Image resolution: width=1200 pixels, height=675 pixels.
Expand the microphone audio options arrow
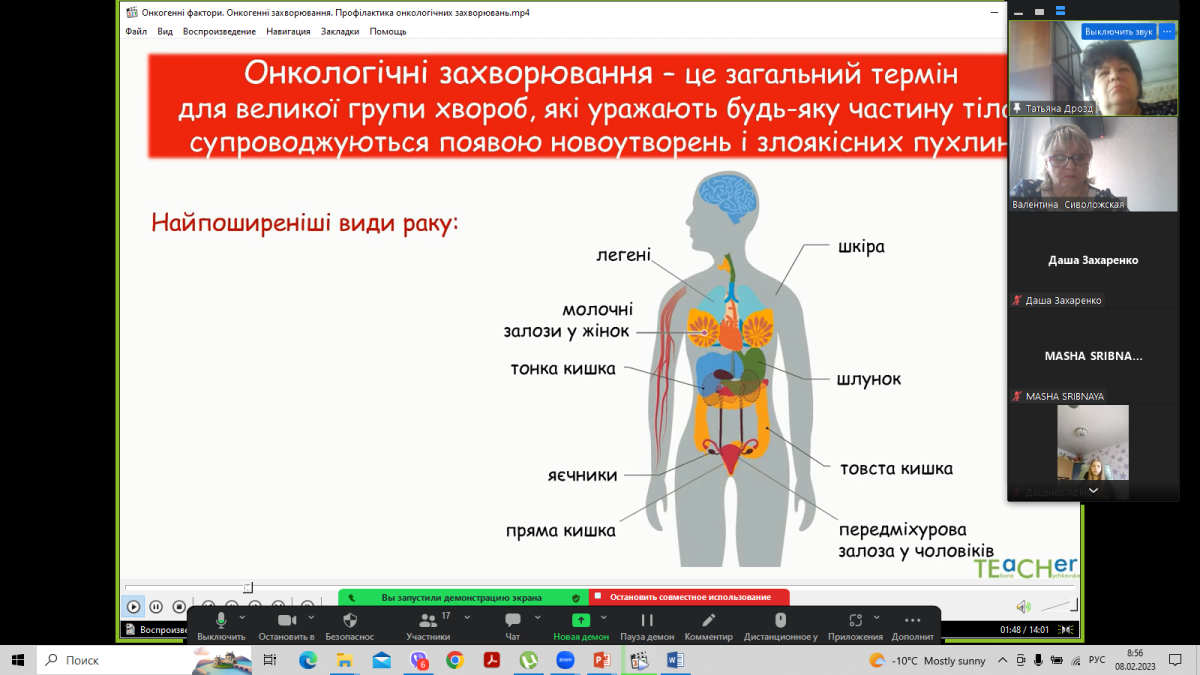click(x=242, y=617)
